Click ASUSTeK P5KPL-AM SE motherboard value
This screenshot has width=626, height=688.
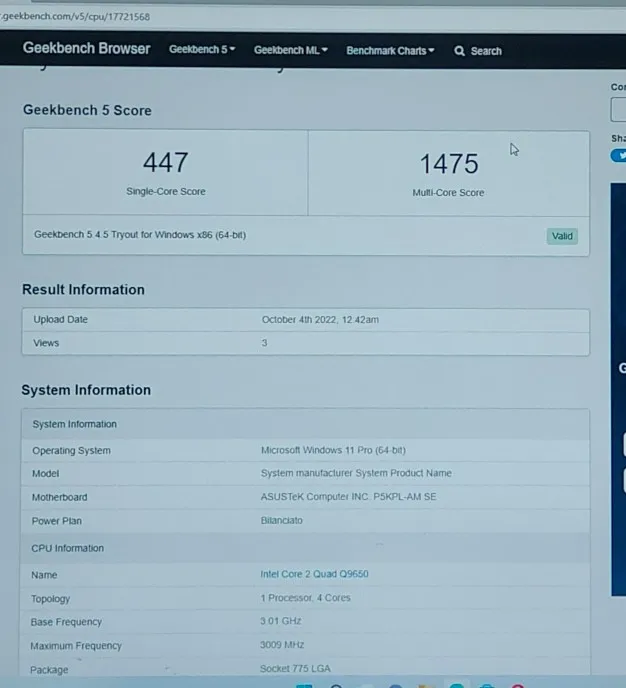[348, 497]
